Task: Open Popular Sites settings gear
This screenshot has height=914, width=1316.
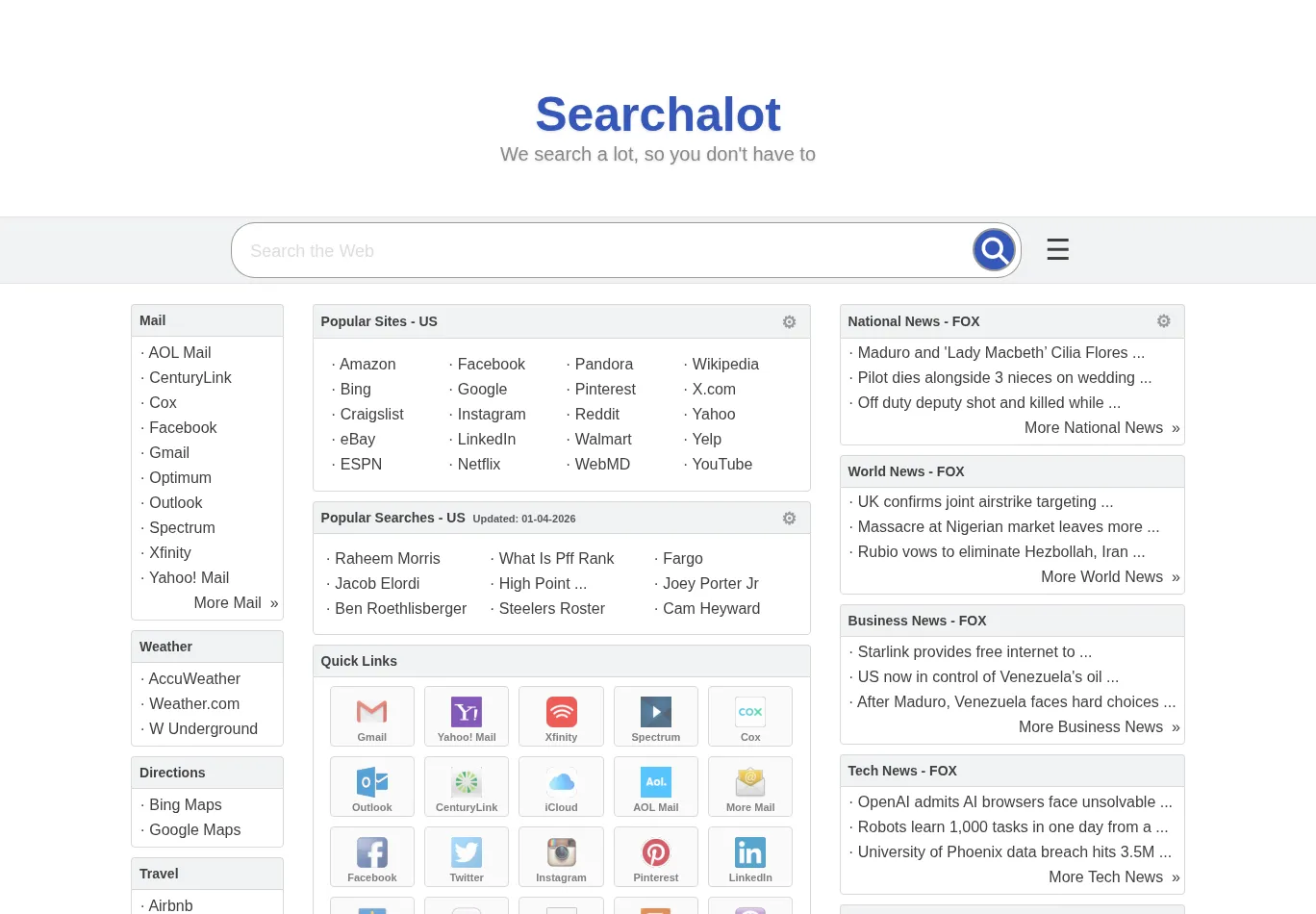Action: pyautogui.click(x=789, y=322)
